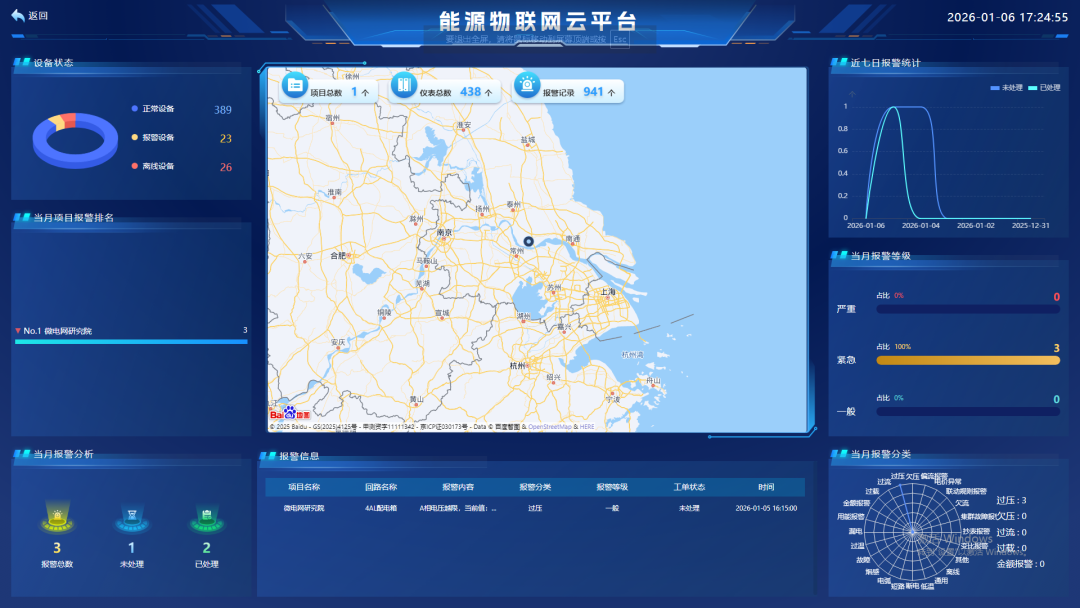Toggle 报警设备 legend entry
Viewport: 1080px width, 608px height.
click(x=153, y=138)
